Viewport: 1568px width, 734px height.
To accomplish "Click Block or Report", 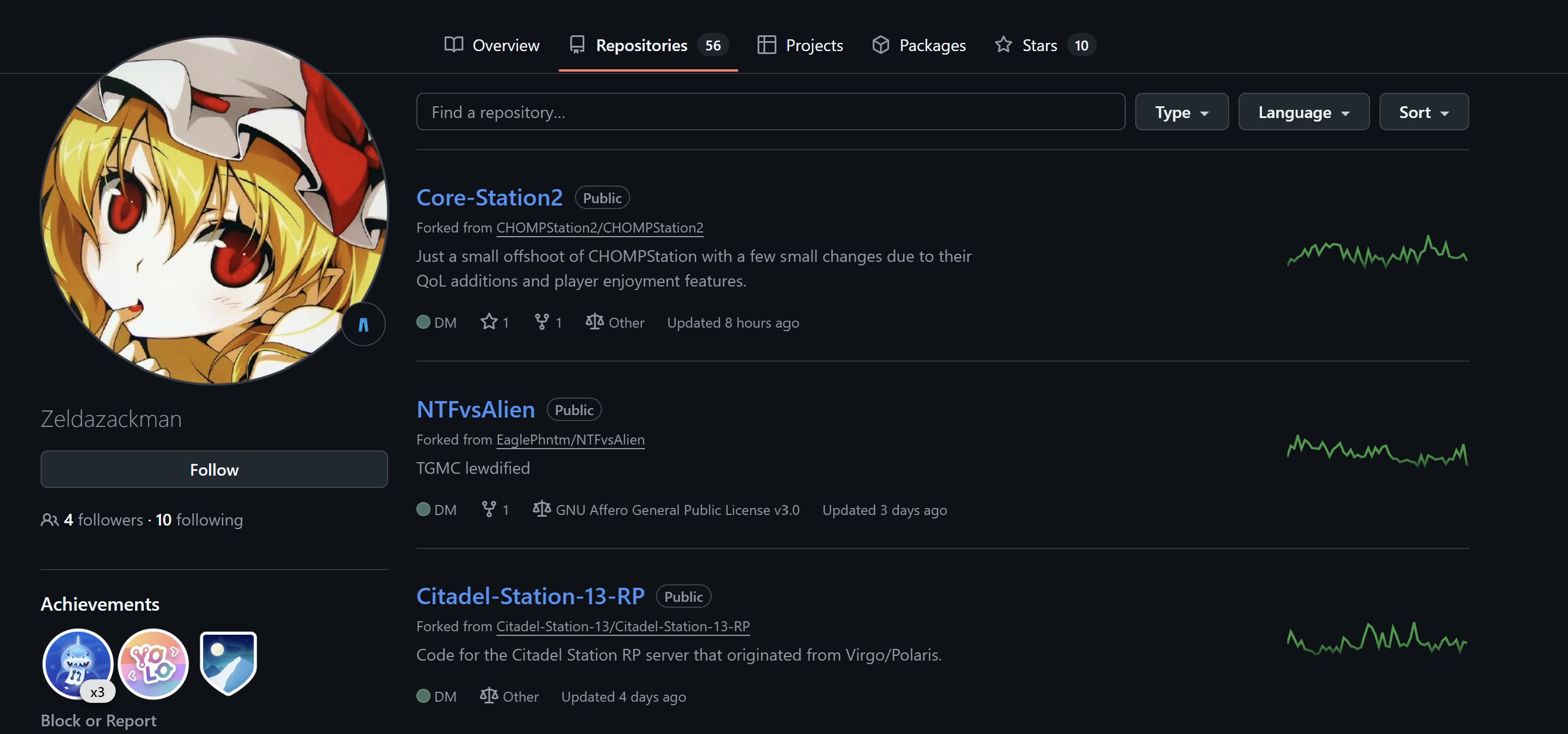I will click(x=98, y=720).
